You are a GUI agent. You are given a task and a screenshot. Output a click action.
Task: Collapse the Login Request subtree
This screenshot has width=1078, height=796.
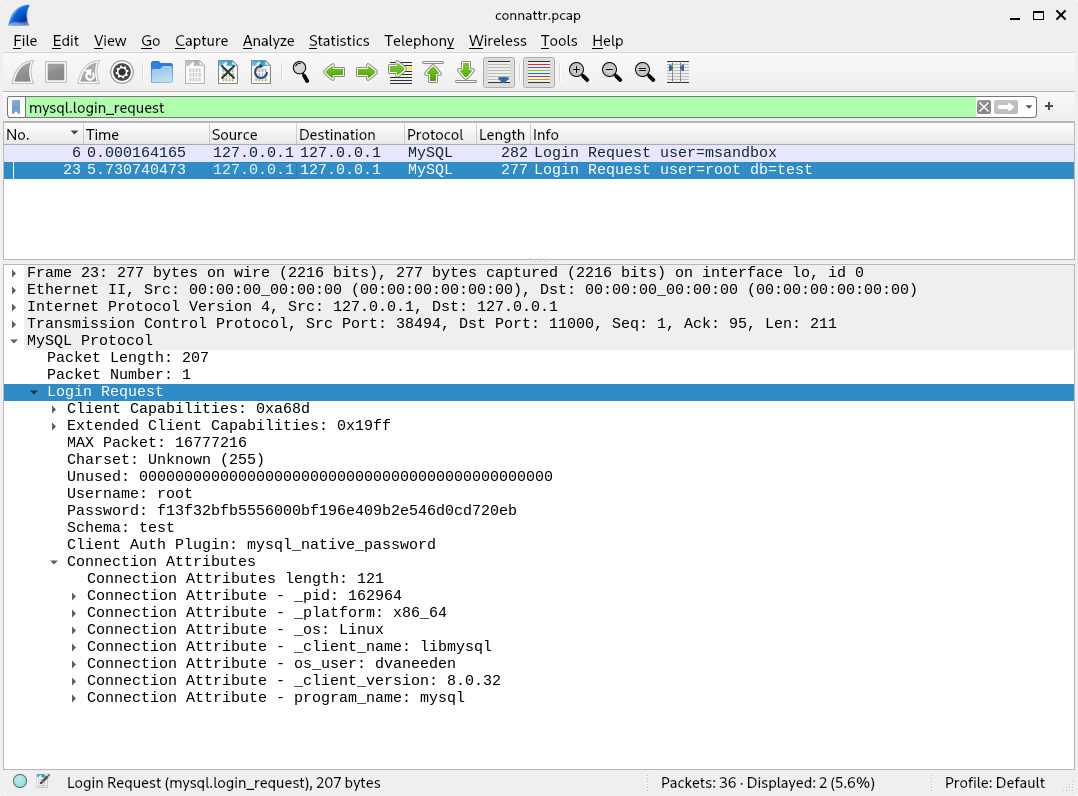tap(34, 392)
